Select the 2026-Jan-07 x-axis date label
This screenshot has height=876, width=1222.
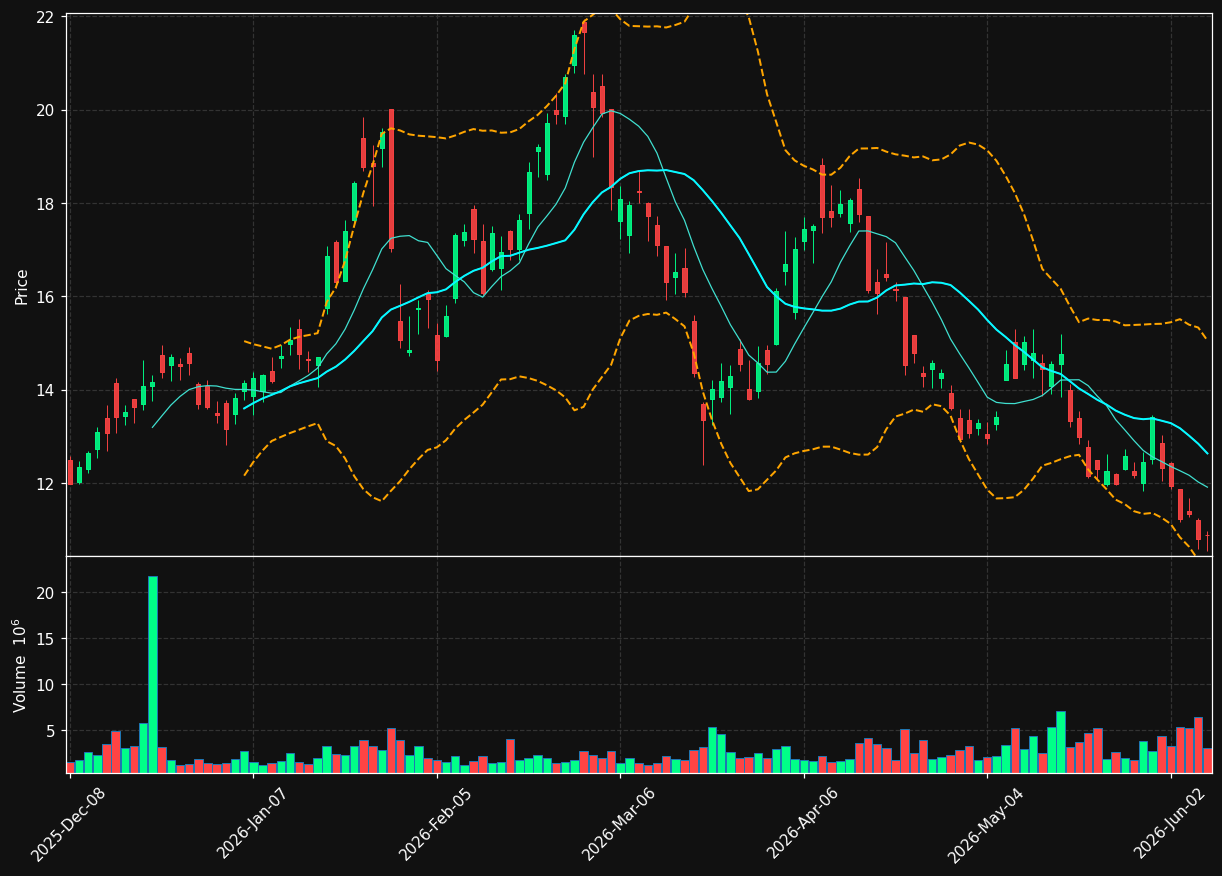tap(252, 823)
